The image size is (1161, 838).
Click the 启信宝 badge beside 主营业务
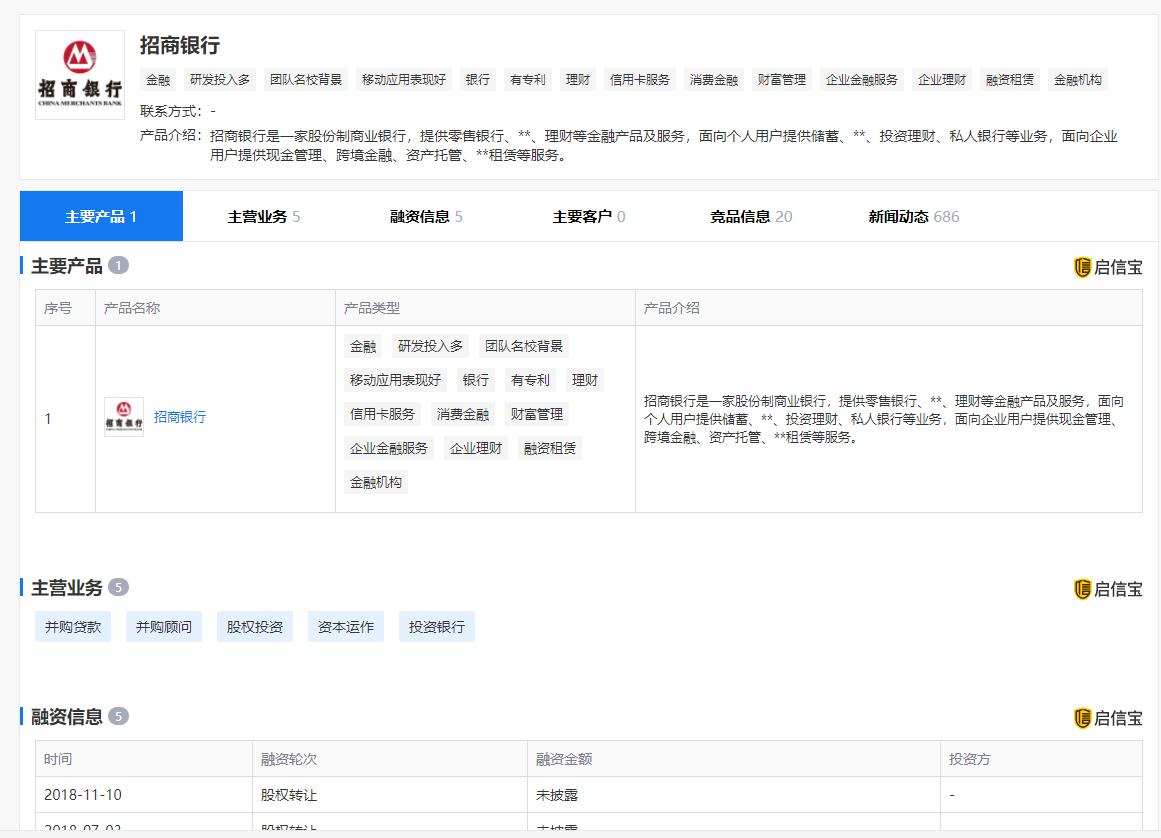click(1110, 588)
